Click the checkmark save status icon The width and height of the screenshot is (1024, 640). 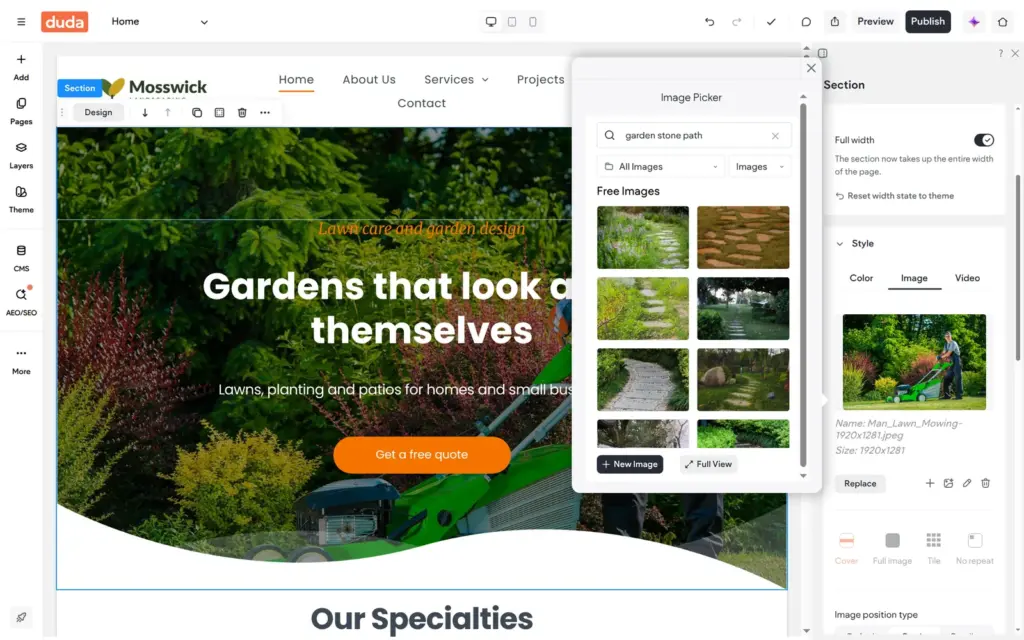pos(771,22)
